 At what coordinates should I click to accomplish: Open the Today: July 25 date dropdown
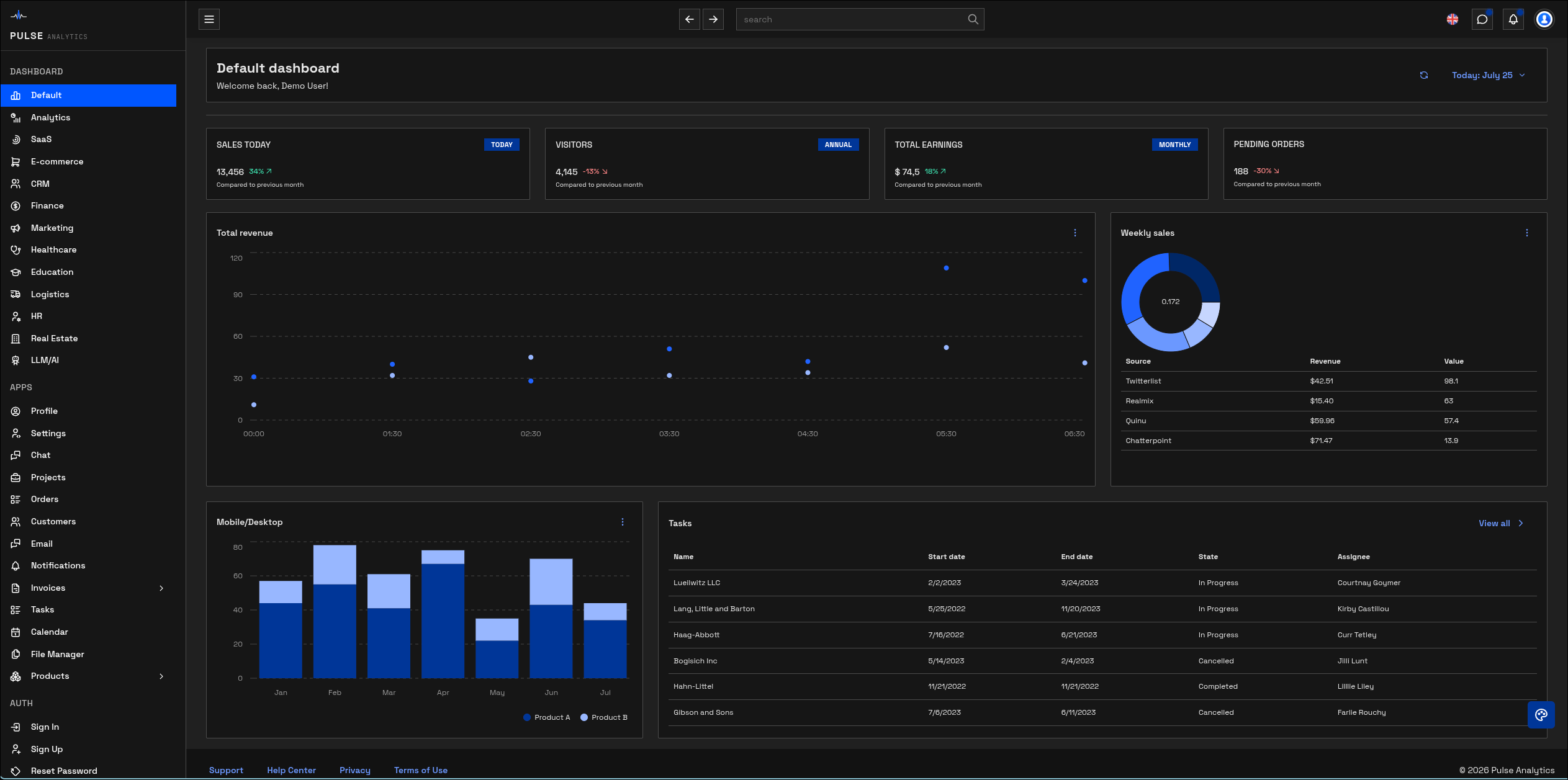point(1489,75)
